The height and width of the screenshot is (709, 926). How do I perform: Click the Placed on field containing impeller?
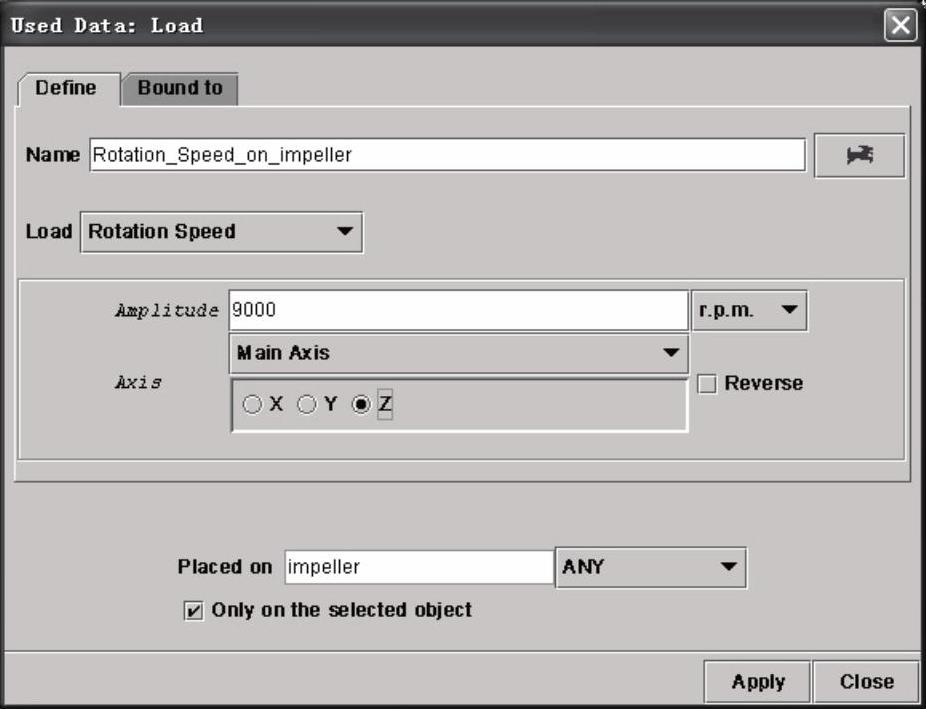(x=418, y=567)
